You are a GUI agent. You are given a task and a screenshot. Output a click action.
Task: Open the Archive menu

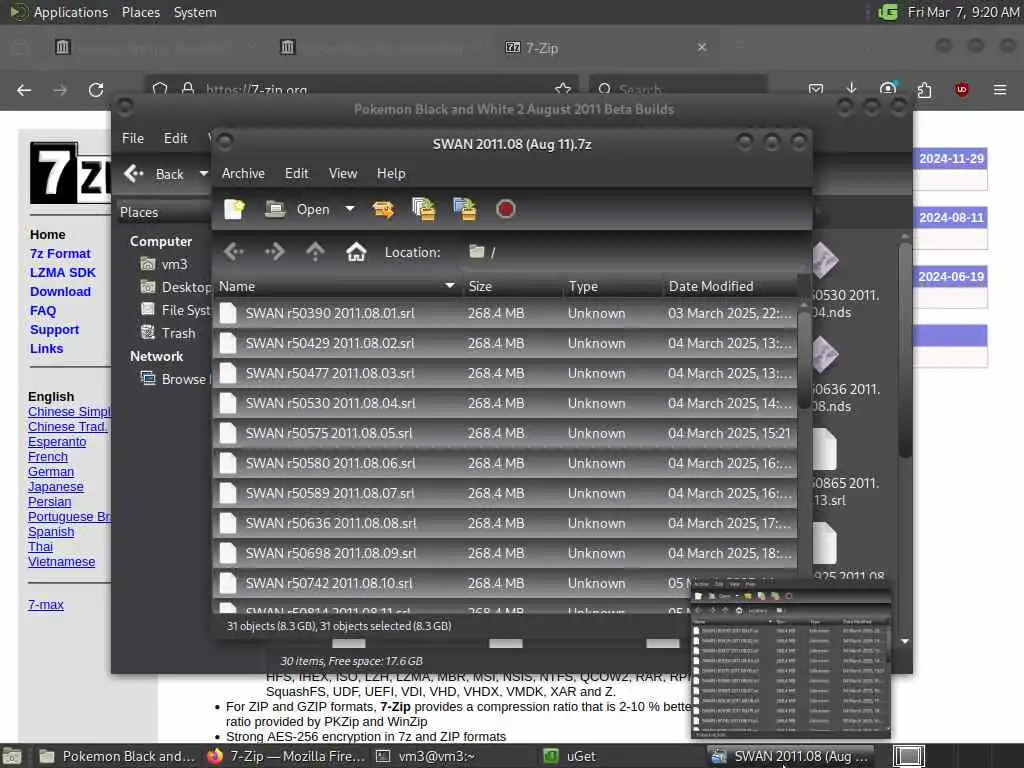click(x=243, y=173)
